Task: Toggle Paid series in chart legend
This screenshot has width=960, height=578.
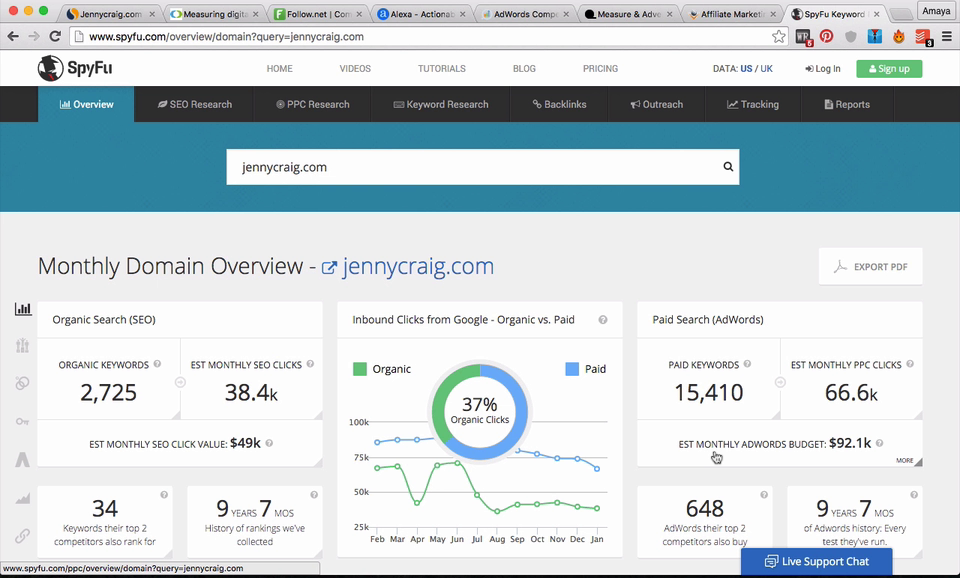Action: (x=586, y=369)
